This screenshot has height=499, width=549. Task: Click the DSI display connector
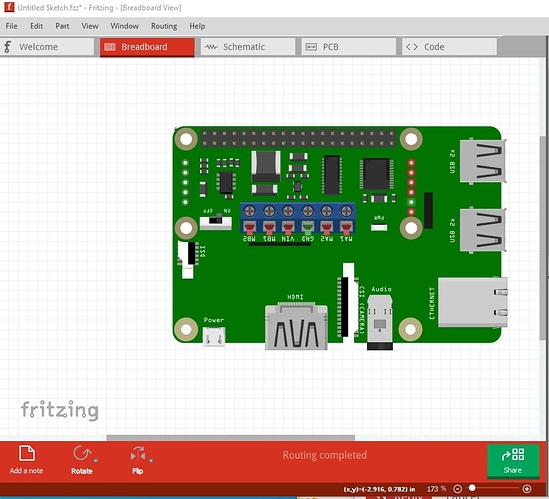point(188,259)
